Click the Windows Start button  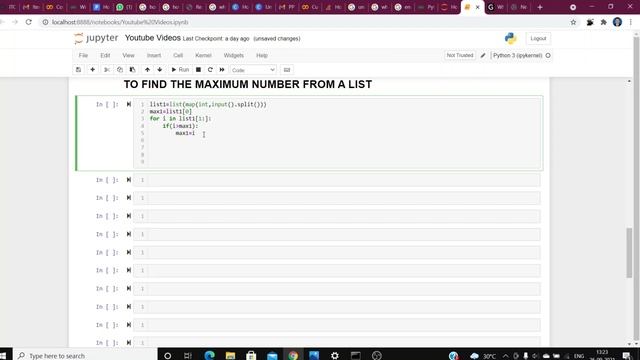tap(4, 355)
